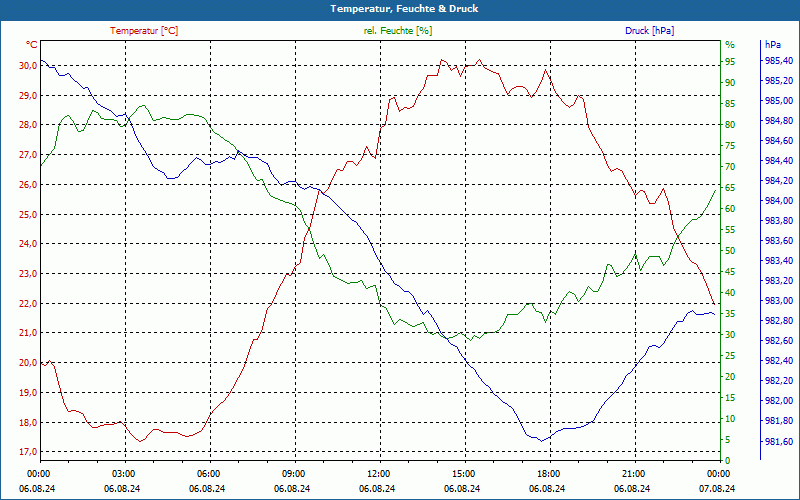Viewport: 800px width, 500px height.
Task: Click the "15" humidity axis tick
Action: [x=730, y=398]
